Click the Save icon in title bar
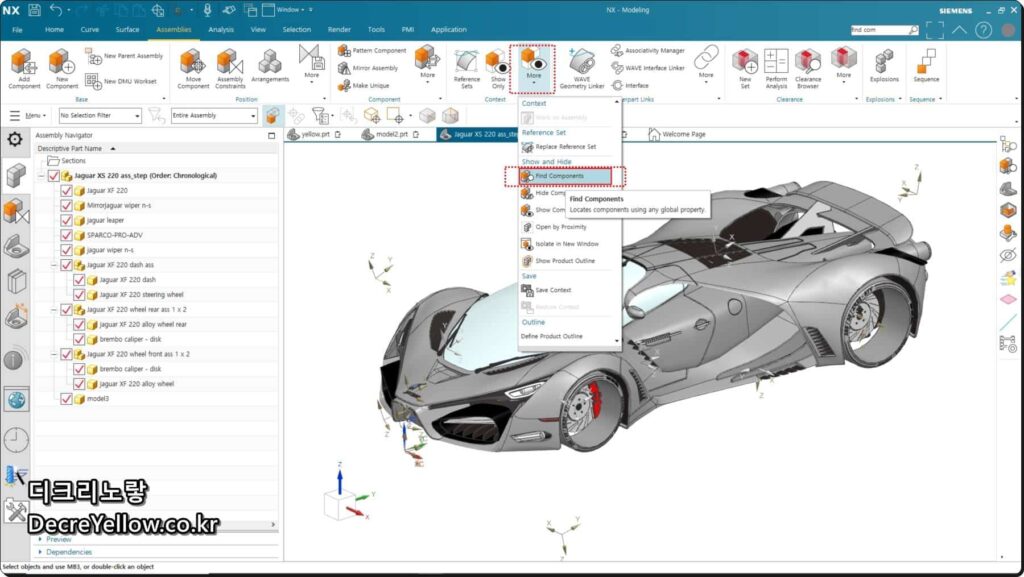 (x=35, y=10)
